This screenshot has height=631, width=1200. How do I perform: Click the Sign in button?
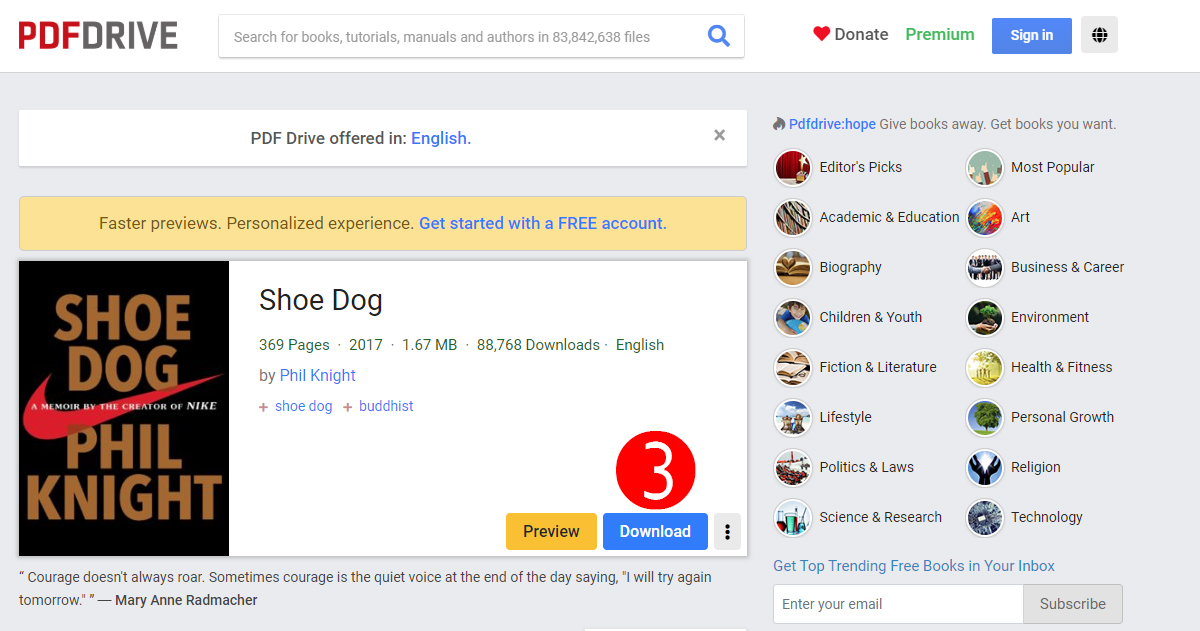pos(1031,35)
